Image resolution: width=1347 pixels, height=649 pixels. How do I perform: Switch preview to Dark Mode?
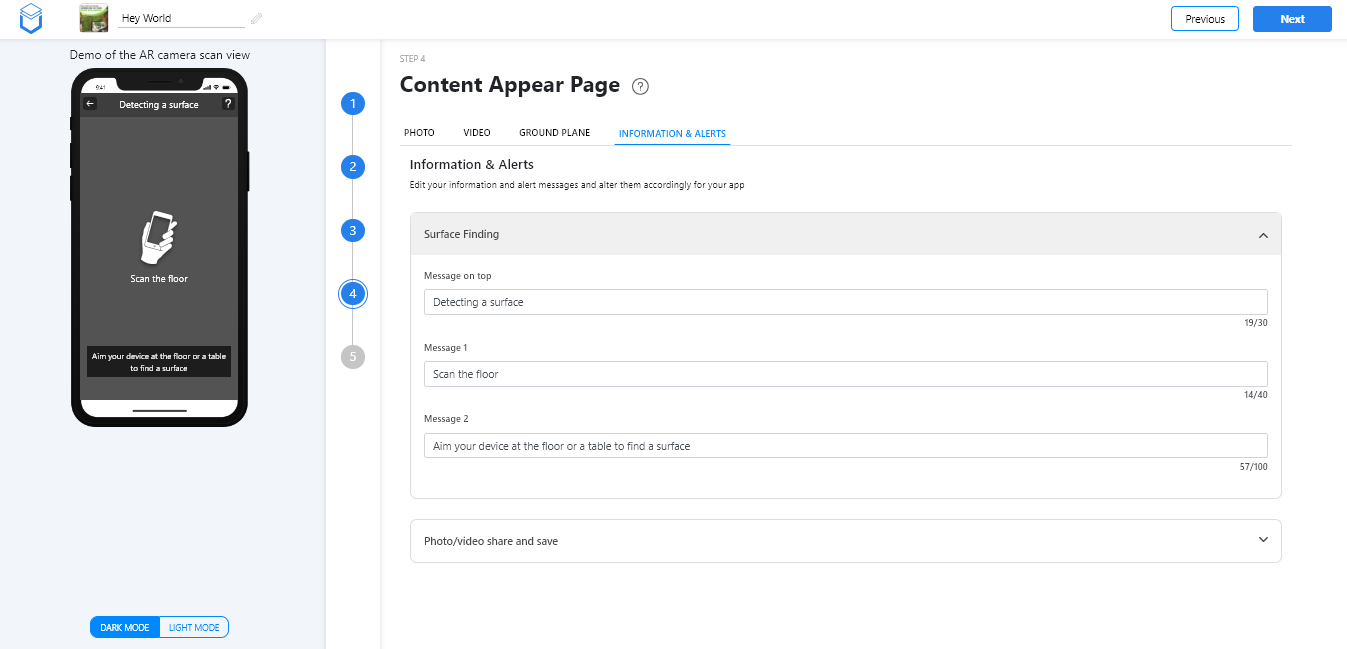125,627
